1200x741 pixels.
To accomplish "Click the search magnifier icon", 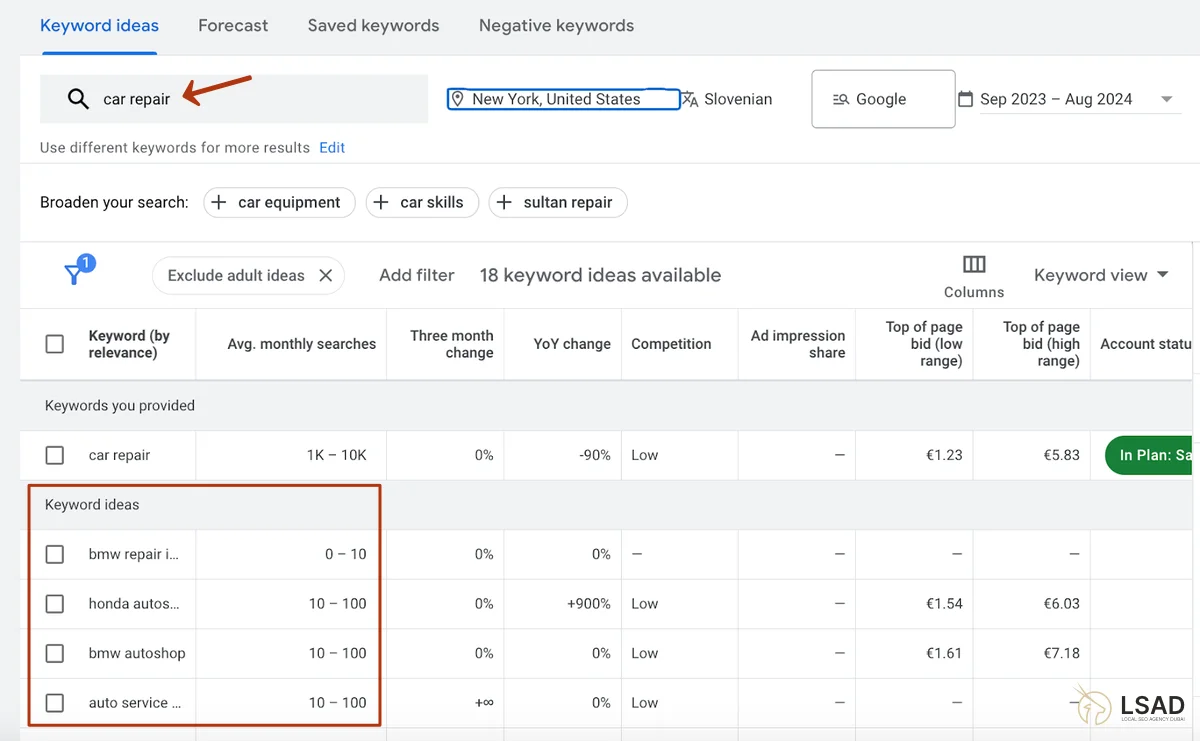I will (x=78, y=99).
